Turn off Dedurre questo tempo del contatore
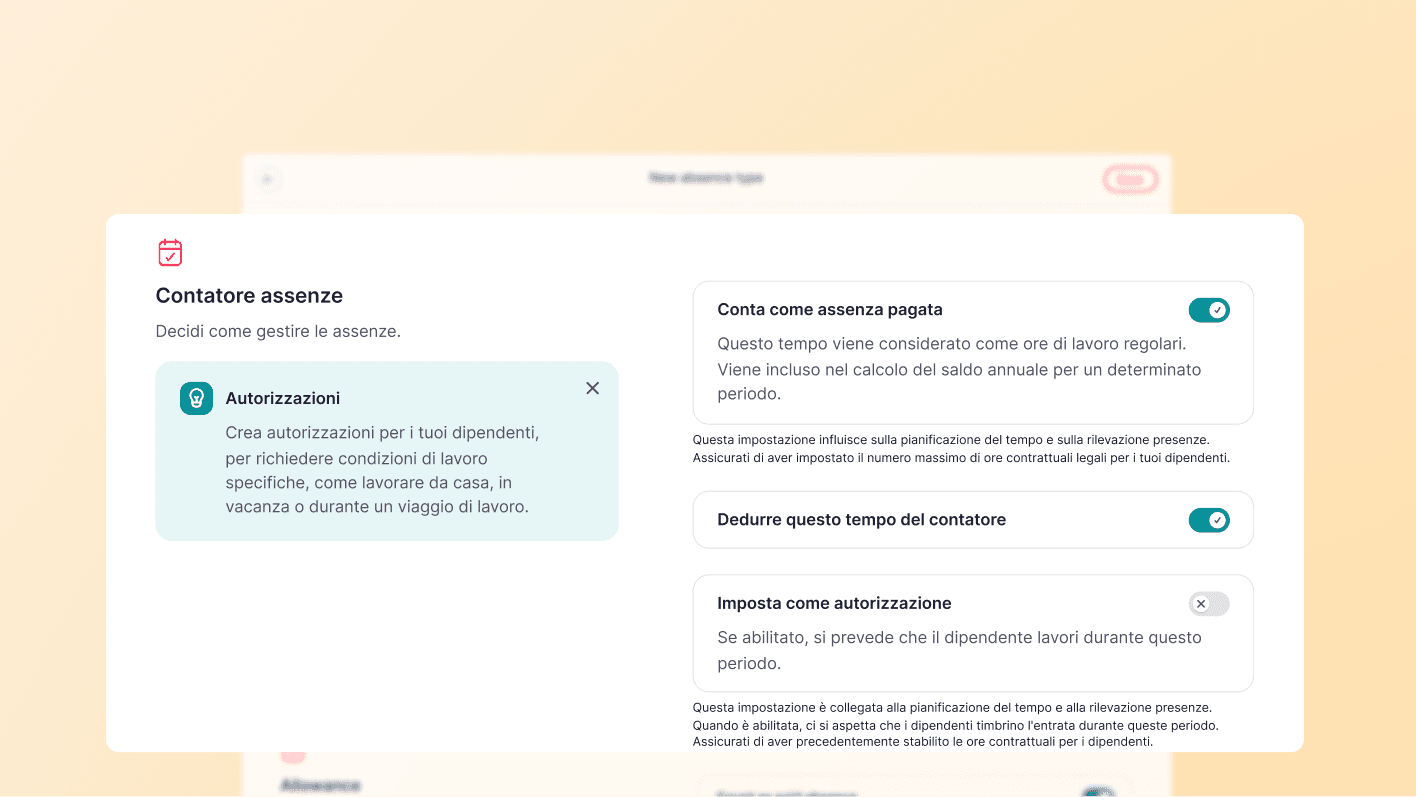 pyautogui.click(x=1209, y=520)
